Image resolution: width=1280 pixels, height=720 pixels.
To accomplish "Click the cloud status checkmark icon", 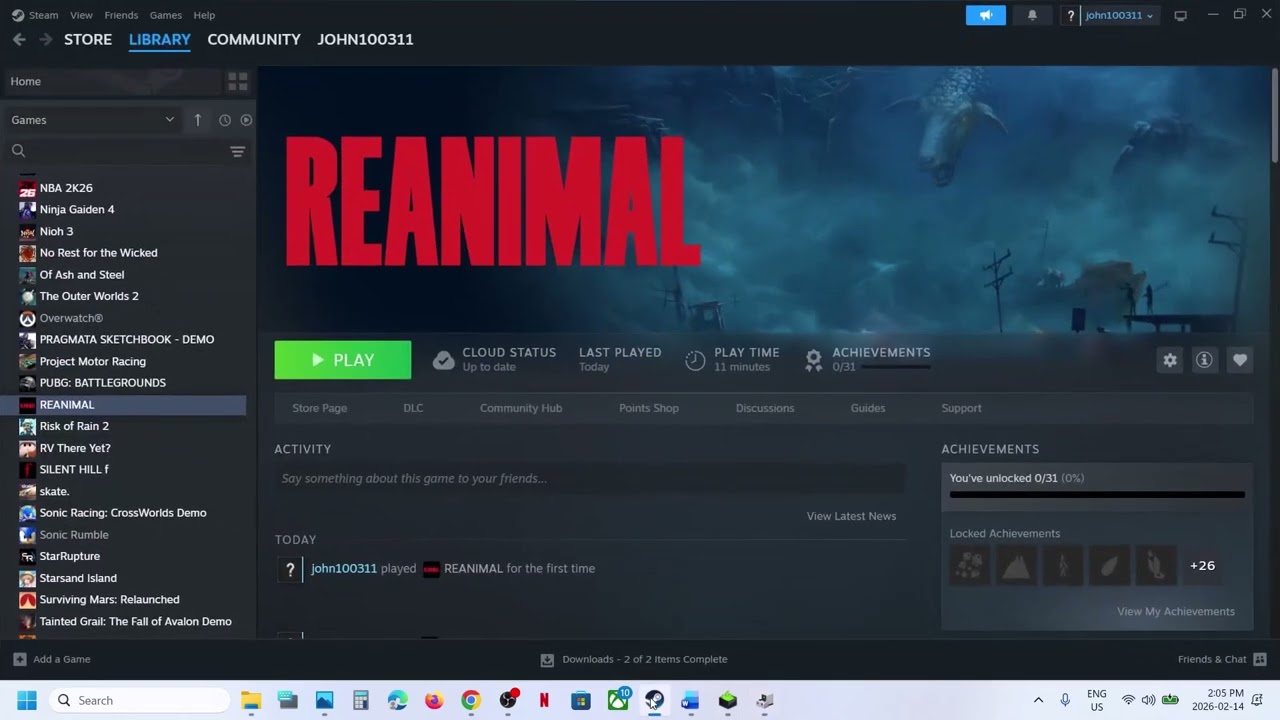I will [x=444, y=360].
